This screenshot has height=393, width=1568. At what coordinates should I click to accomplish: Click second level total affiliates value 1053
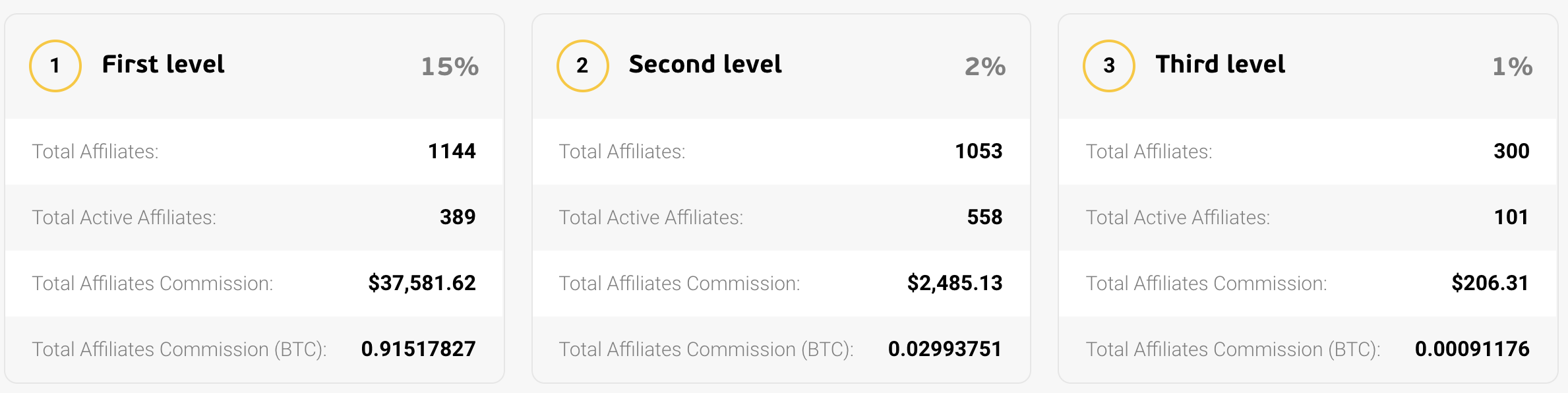[x=979, y=152]
